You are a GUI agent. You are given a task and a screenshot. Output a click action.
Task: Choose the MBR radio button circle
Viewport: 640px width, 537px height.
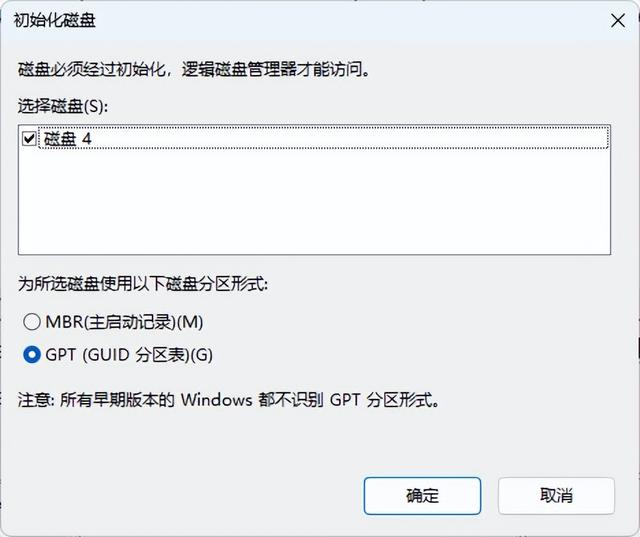[x=32, y=322]
